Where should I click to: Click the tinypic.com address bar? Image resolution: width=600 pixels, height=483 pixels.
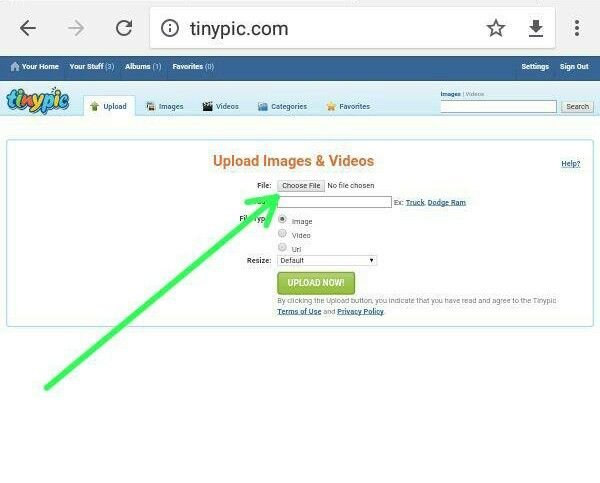pos(352,28)
